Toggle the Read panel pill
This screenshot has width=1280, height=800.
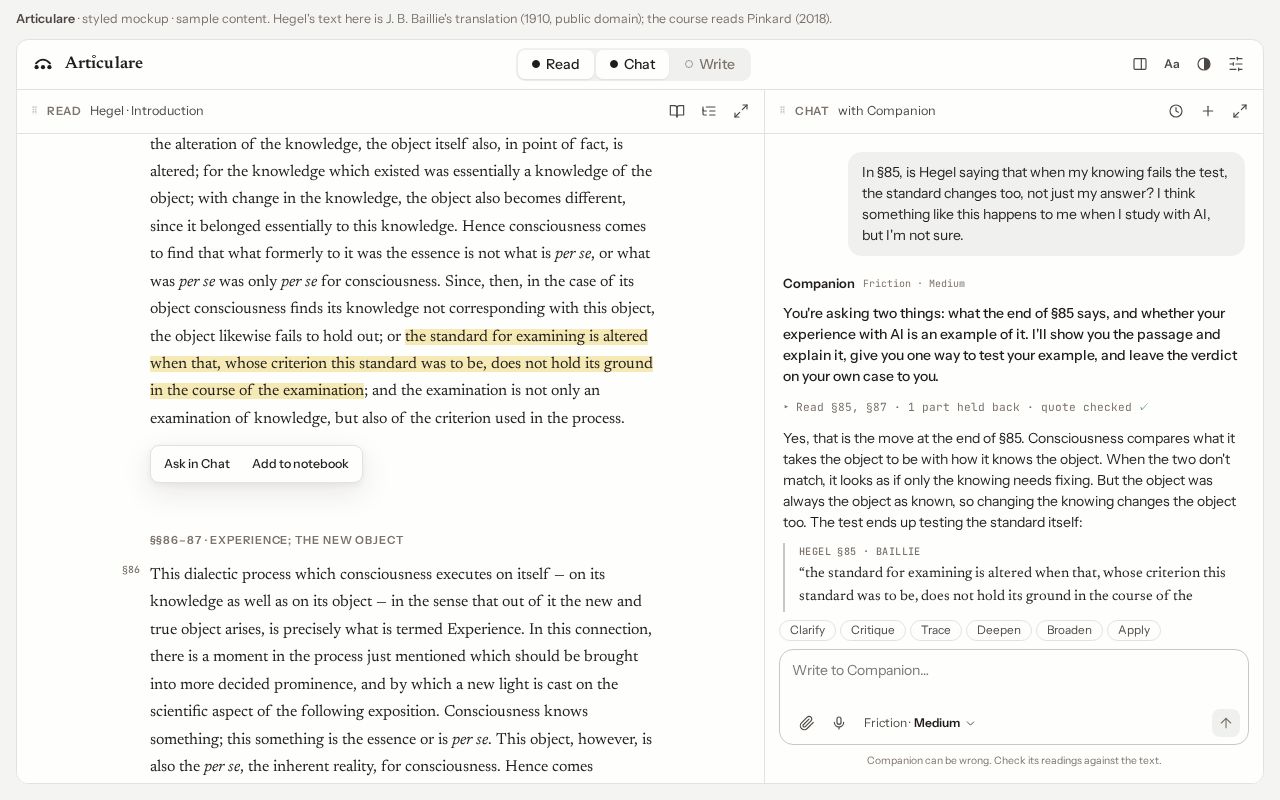pyautogui.click(x=556, y=64)
